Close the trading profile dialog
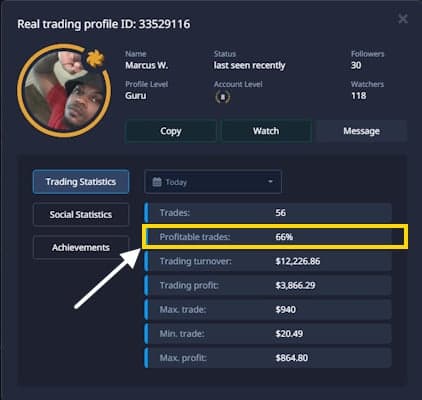The width and height of the screenshot is (422, 400). point(403,19)
